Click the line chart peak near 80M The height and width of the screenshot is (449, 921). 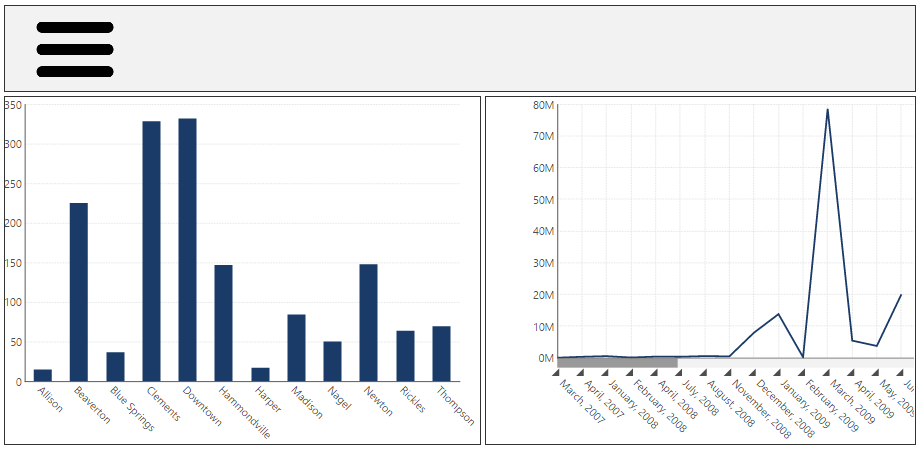827,110
